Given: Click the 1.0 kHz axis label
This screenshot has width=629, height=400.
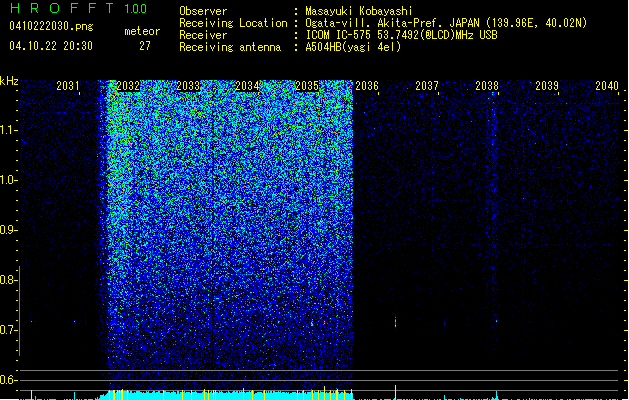Looking at the screenshot, I should pyautogui.click(x=7, y=180).
